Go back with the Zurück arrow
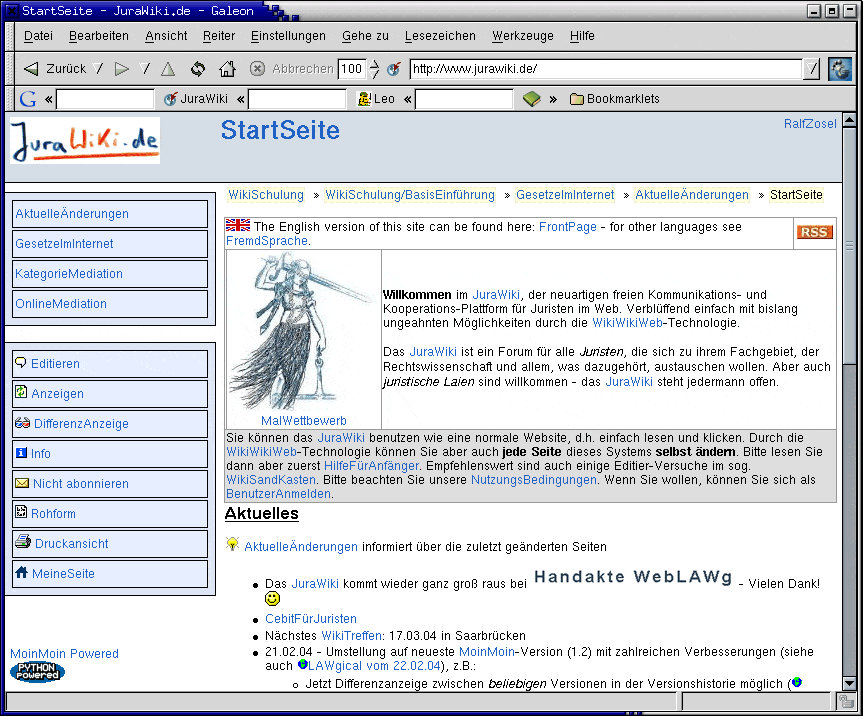Viewport: 863px width, 716px height. click(31, 69)
